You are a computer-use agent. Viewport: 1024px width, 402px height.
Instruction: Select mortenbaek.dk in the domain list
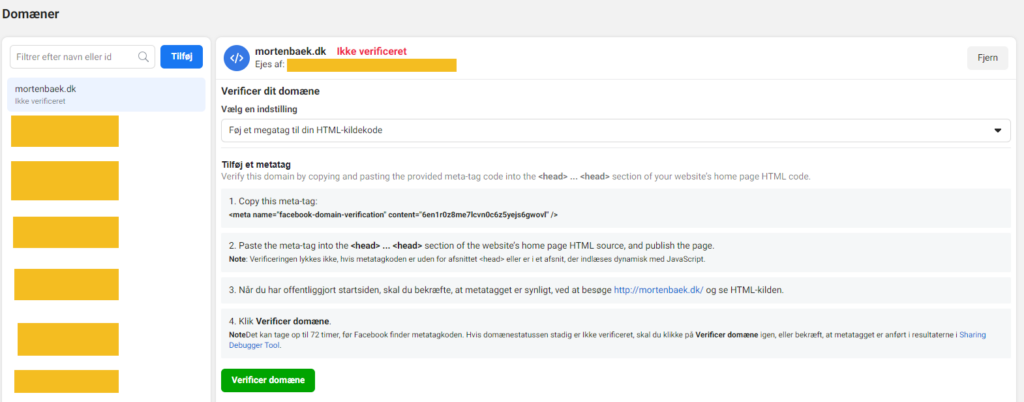tap(106, 95)
